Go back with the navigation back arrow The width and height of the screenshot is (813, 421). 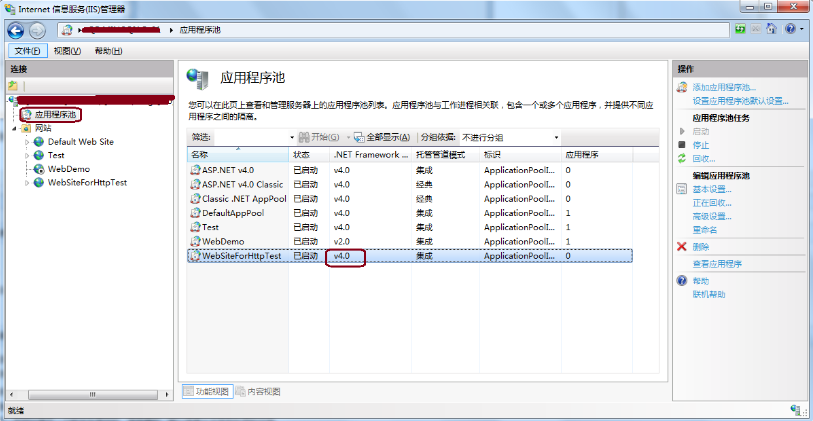16,31
